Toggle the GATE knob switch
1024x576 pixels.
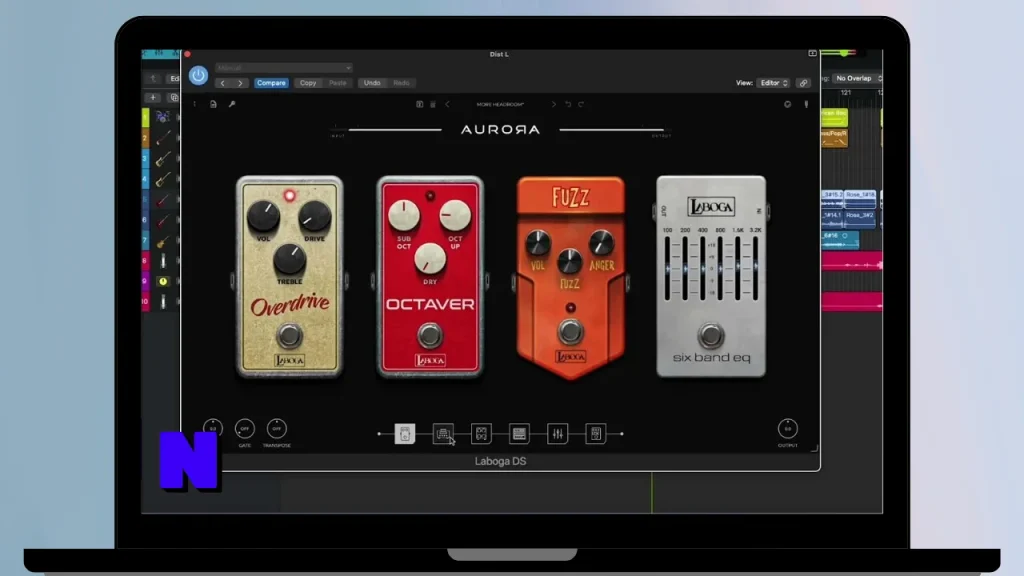click(244, 429)
